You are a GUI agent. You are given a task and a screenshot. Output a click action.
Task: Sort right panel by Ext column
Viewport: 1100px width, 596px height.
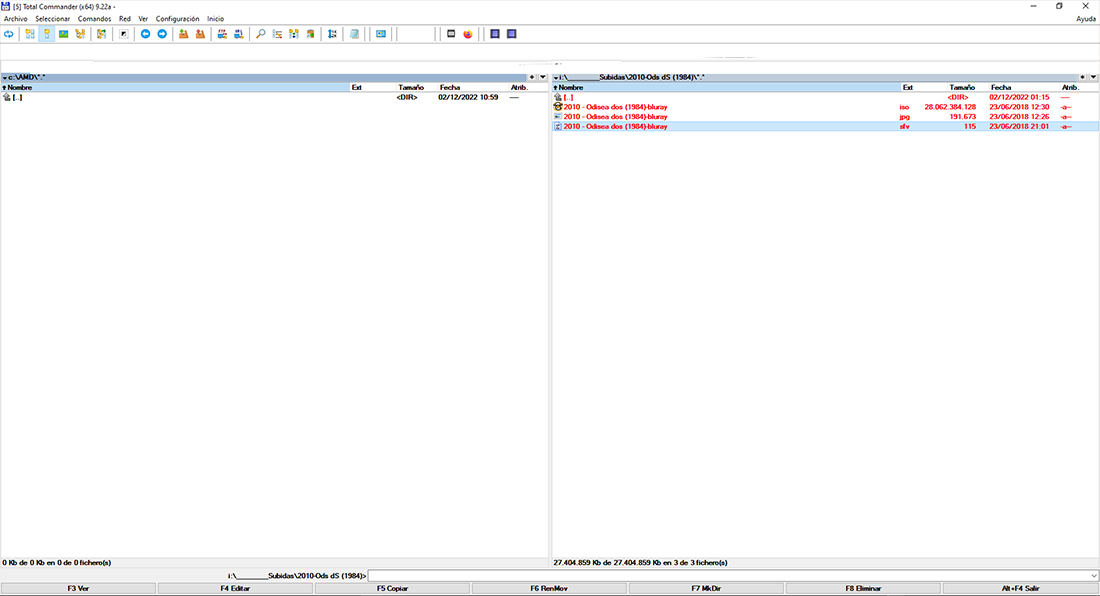908,88
